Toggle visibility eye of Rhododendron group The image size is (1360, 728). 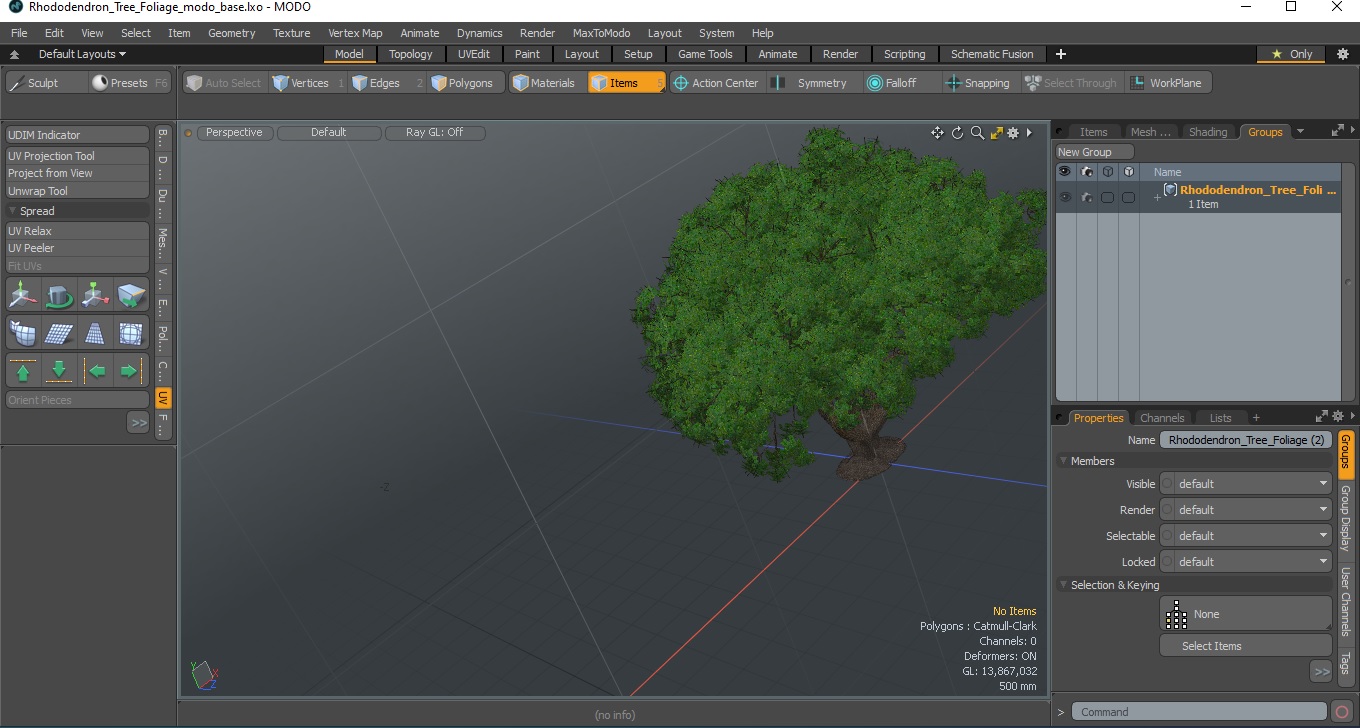(1065, 197)
